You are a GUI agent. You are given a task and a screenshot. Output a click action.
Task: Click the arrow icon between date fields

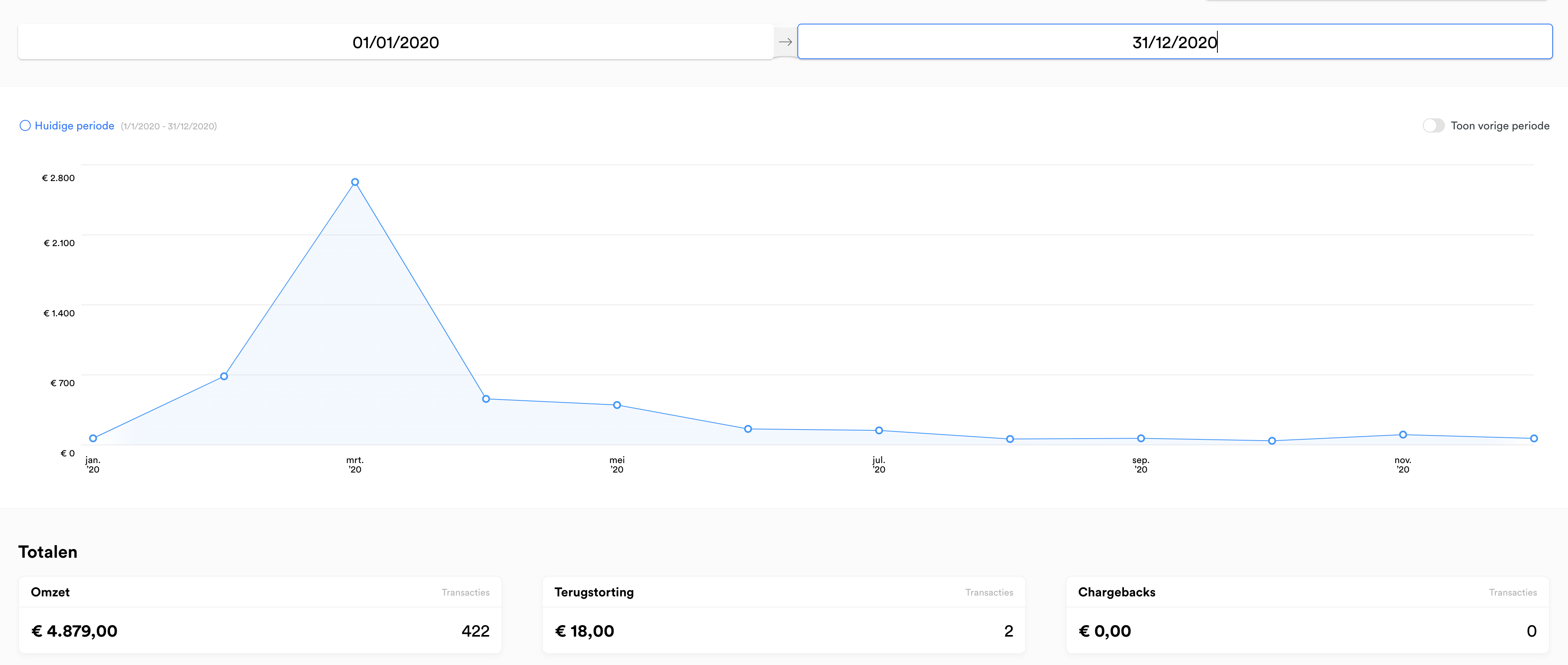(x=785, y=42)
